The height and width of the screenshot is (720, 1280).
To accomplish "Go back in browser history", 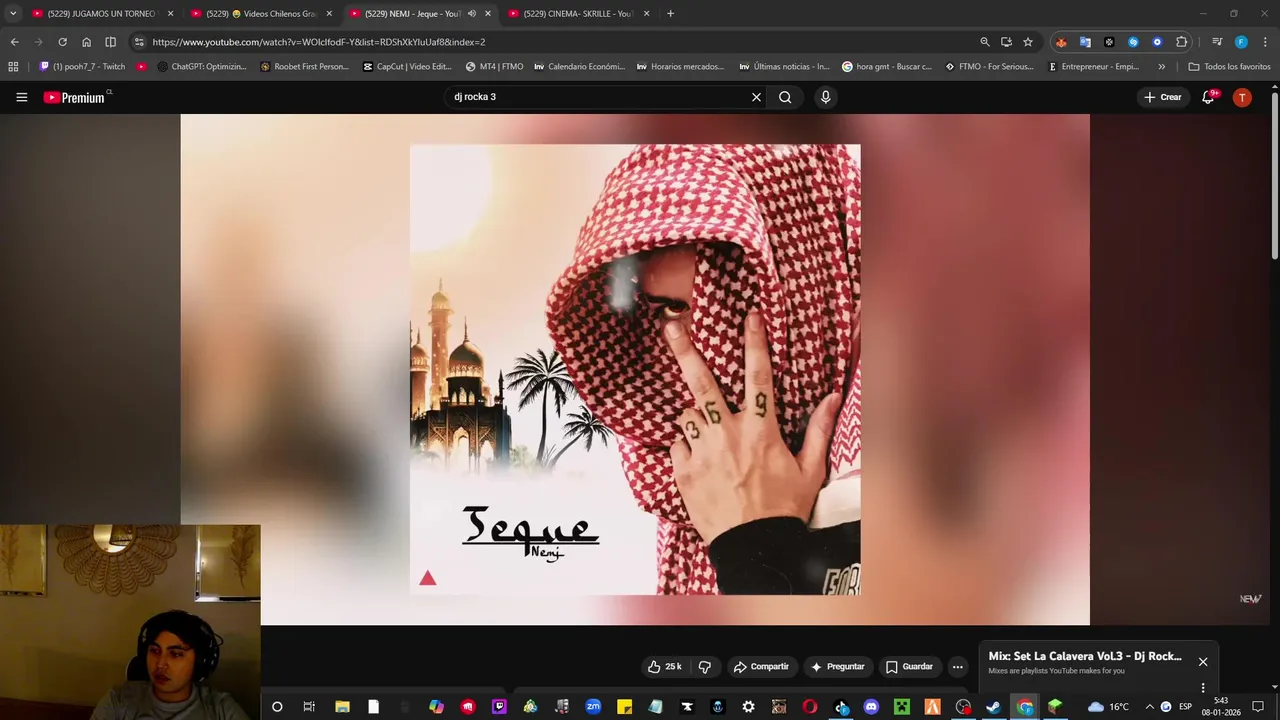I will coord(14,42).
